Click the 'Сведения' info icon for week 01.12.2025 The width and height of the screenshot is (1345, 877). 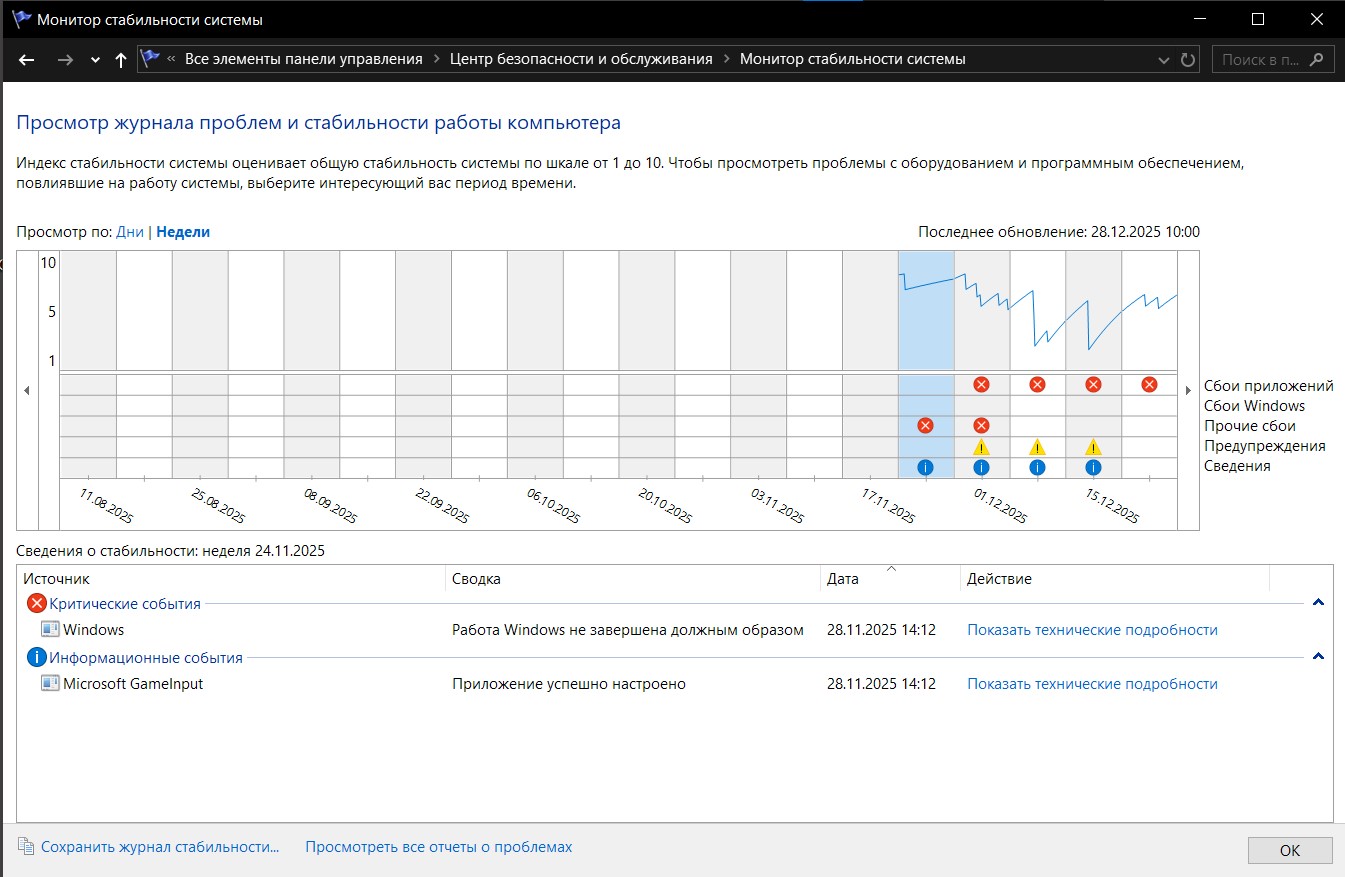pos(981,467)
